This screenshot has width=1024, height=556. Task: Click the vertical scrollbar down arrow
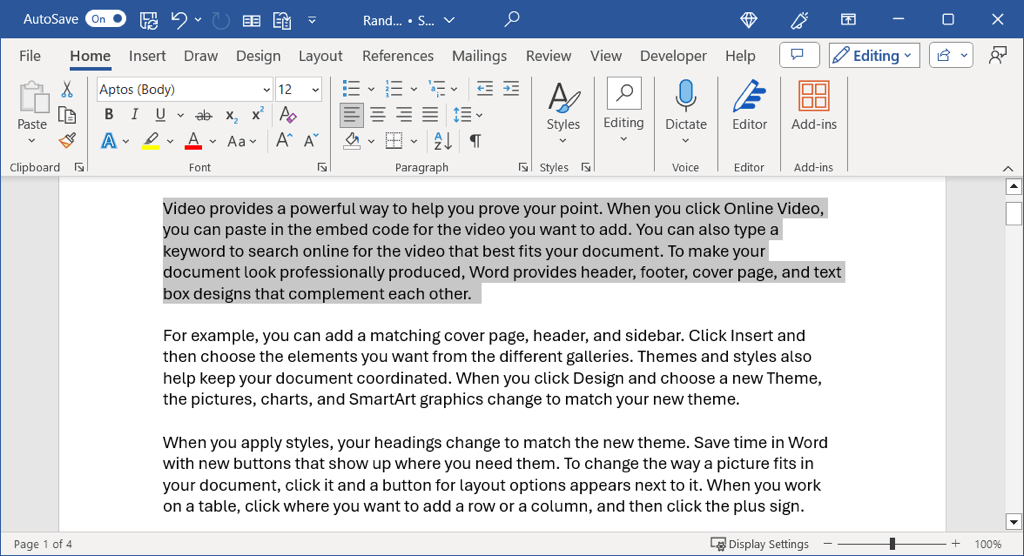[x=1013, y=521]
